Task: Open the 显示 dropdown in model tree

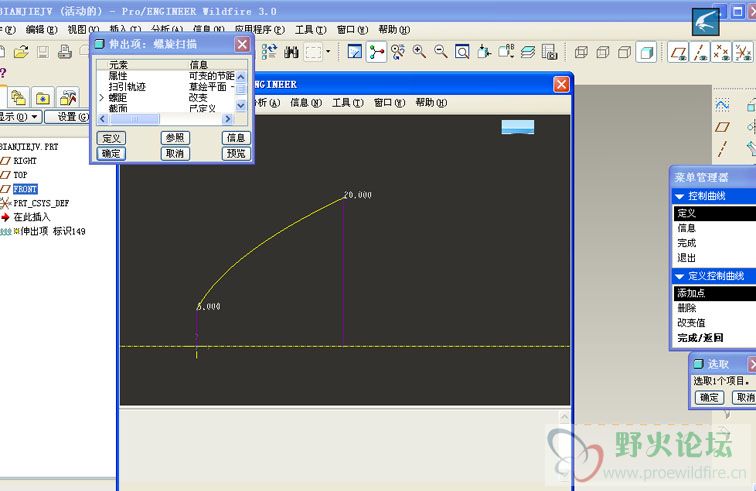Action: point(20,117)
